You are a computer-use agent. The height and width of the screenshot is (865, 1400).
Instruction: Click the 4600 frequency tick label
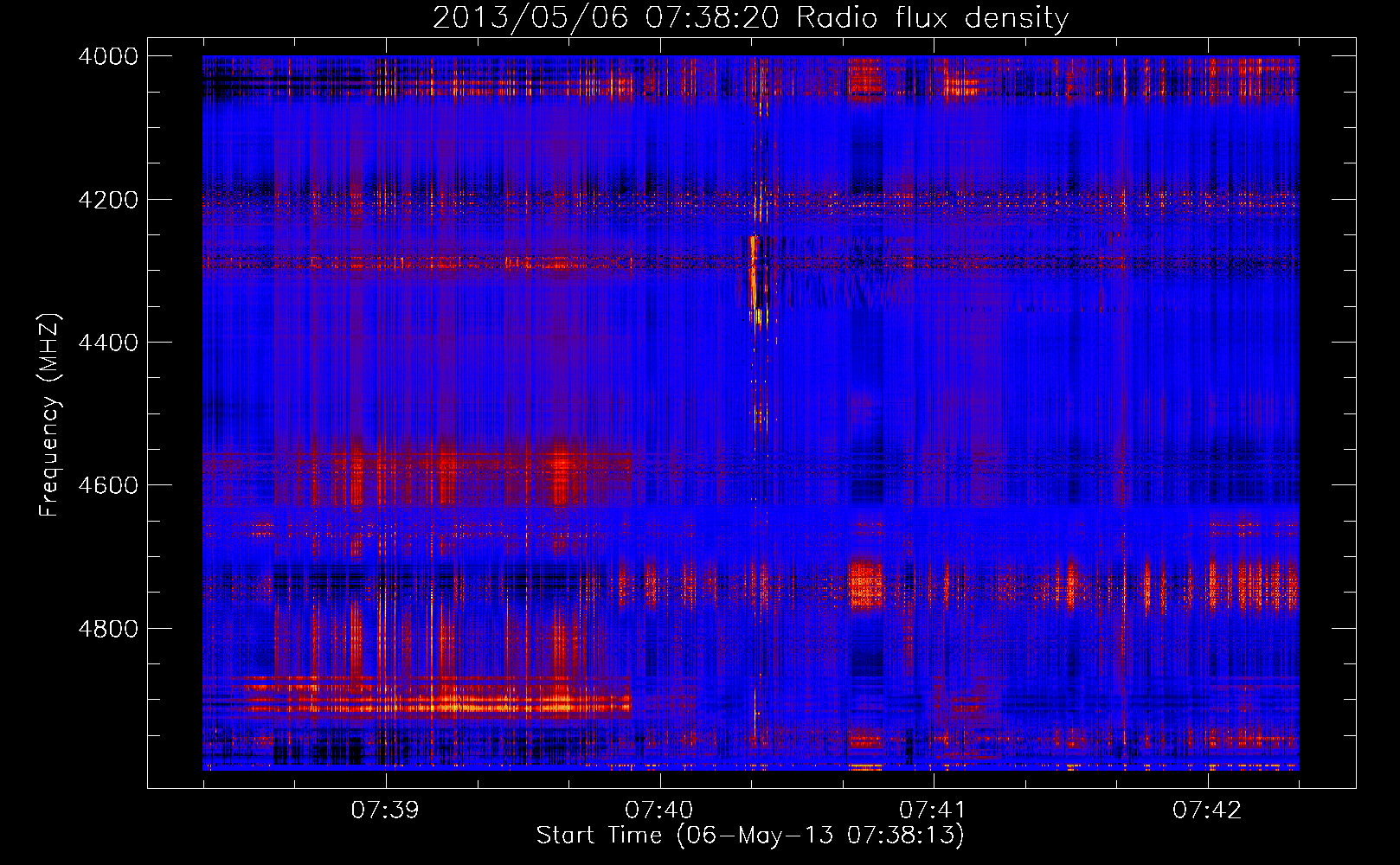108,485
